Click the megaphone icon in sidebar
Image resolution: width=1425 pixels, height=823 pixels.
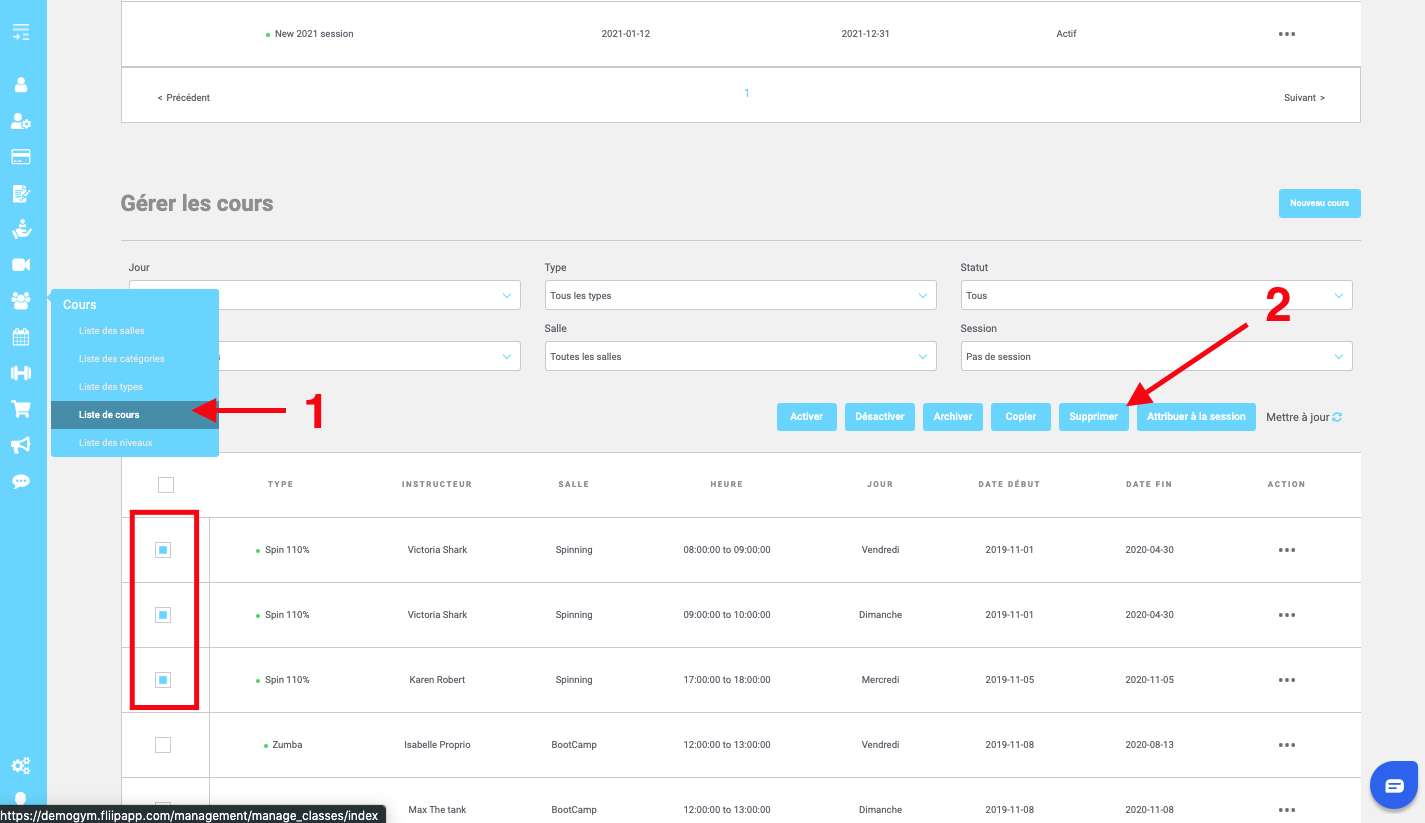[21, 445]
